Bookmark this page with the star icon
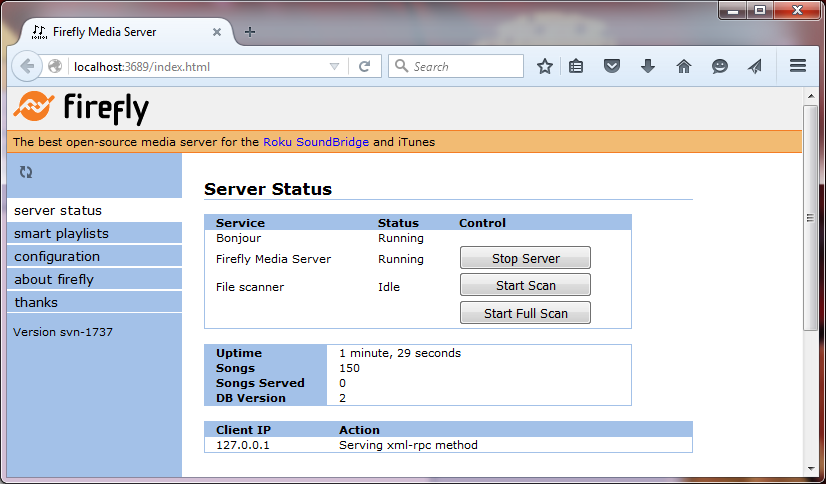This screenshot has height=484, width=826. 545,66
